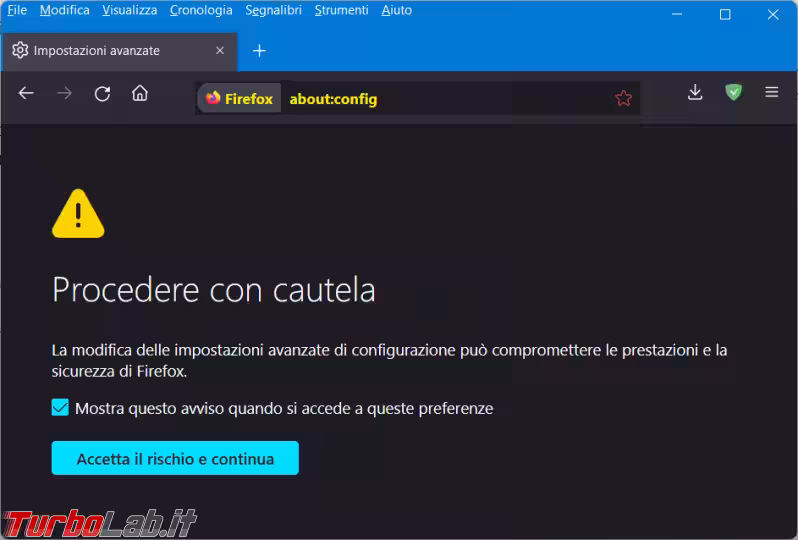798x540 pixels.
Task: Open the Cronologia menu
Action: (201, 10)
